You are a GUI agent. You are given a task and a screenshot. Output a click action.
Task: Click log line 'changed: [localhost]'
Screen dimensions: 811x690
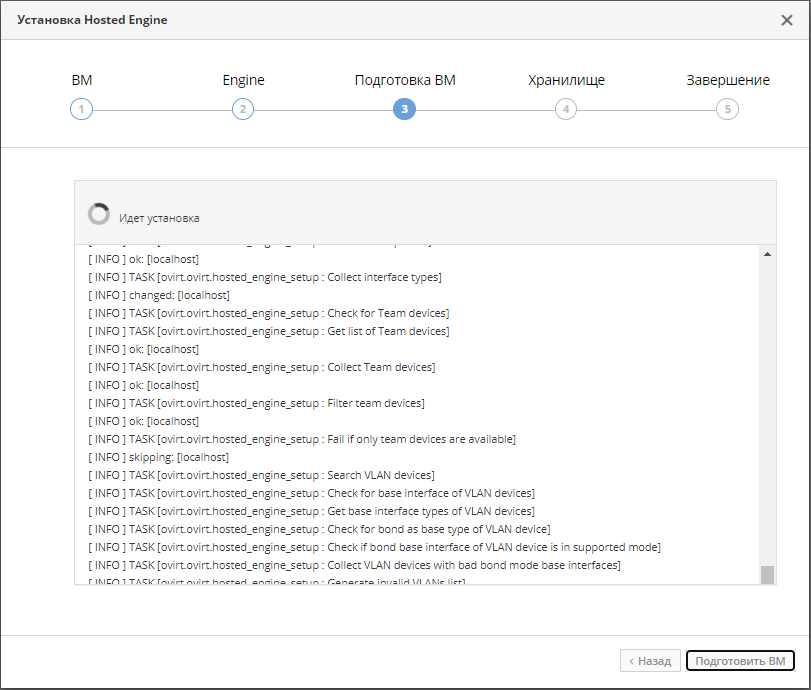coord(159,295)
